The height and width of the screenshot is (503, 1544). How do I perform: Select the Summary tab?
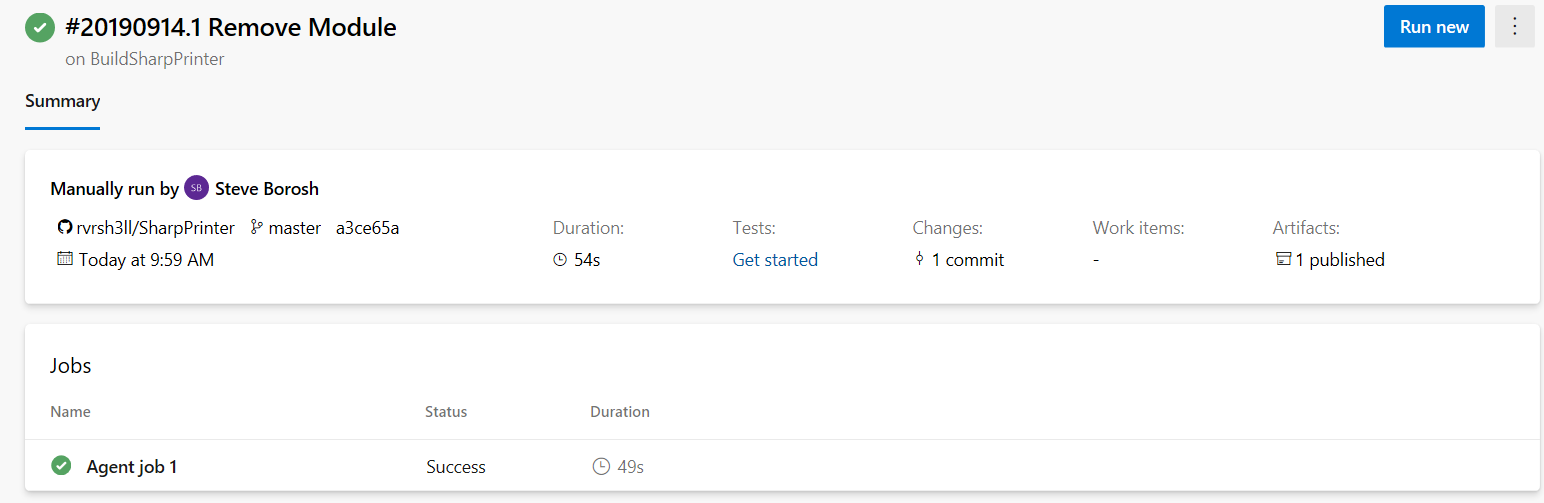pos(62,101)
